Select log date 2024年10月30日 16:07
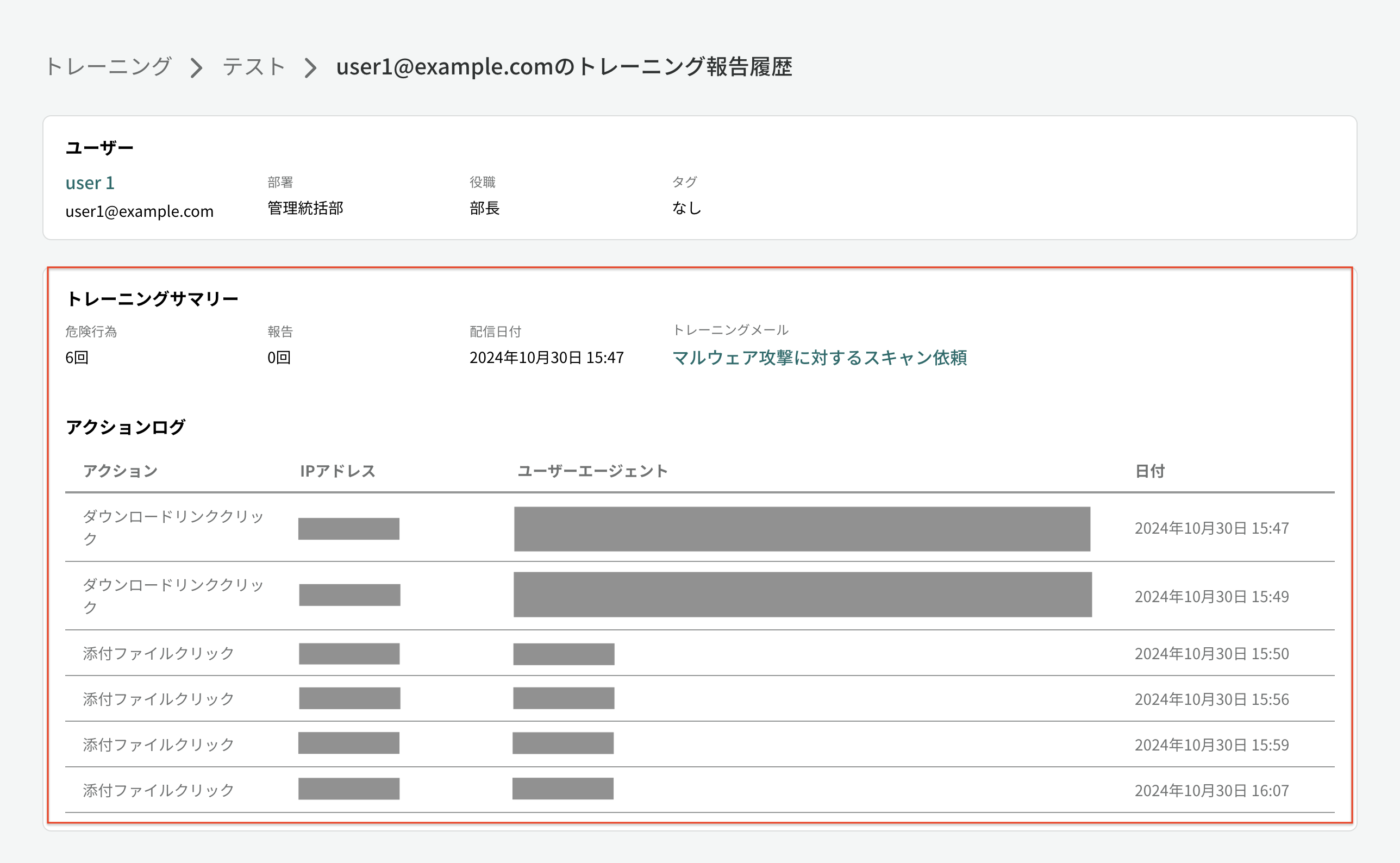 (x=1211, y=791)
